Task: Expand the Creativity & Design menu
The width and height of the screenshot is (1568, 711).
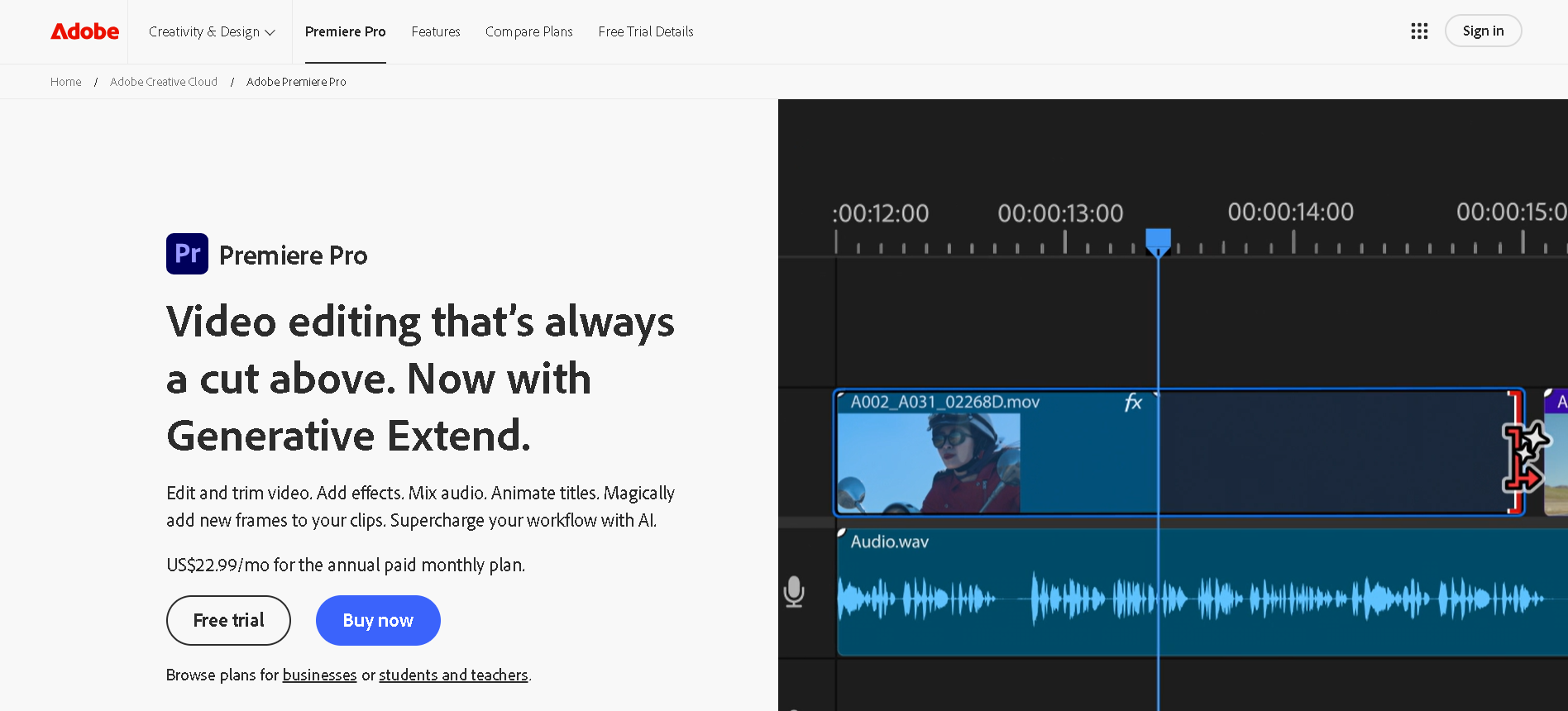Action: click(x=212, y=31)
